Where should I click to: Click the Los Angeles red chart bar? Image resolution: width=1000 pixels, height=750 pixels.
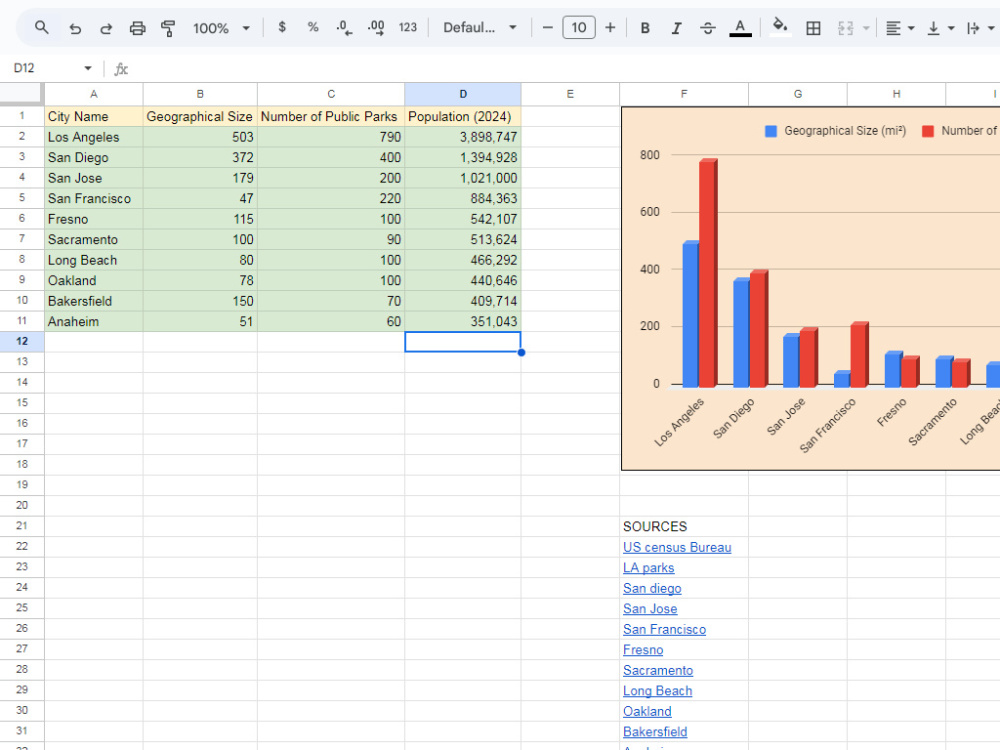tap(708, 273)
